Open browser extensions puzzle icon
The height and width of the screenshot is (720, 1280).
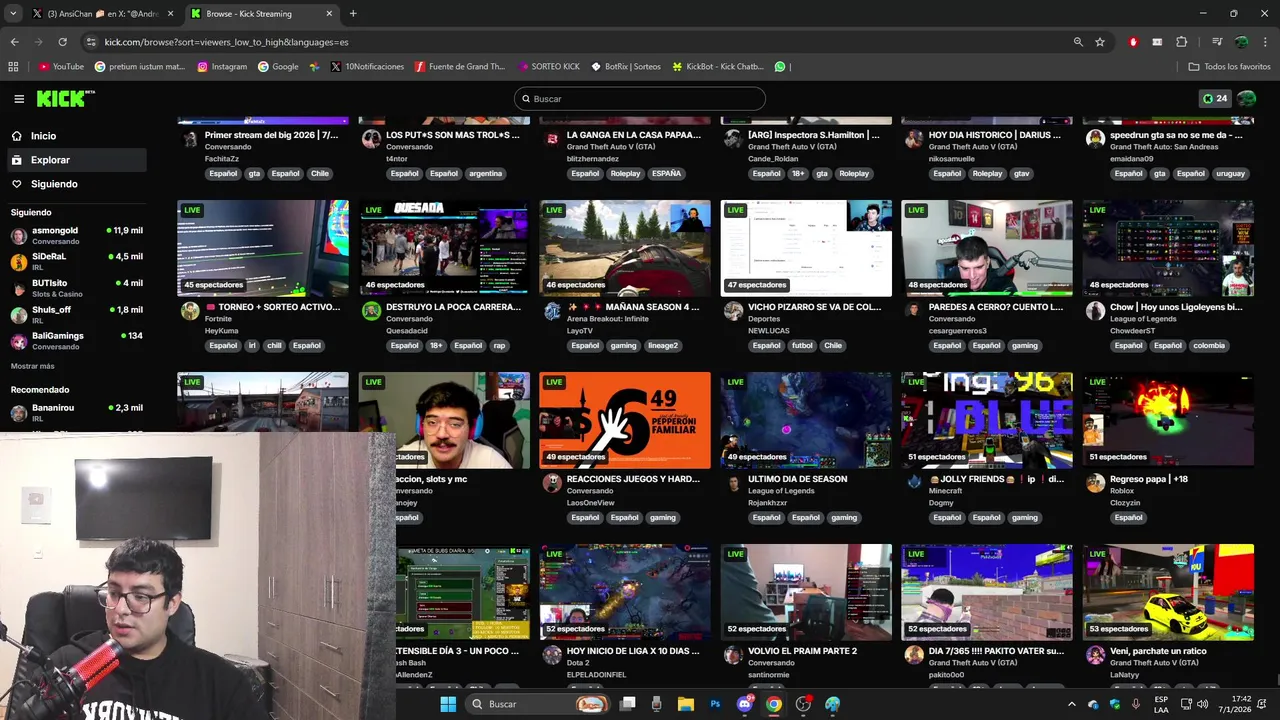click(1181, 42)
